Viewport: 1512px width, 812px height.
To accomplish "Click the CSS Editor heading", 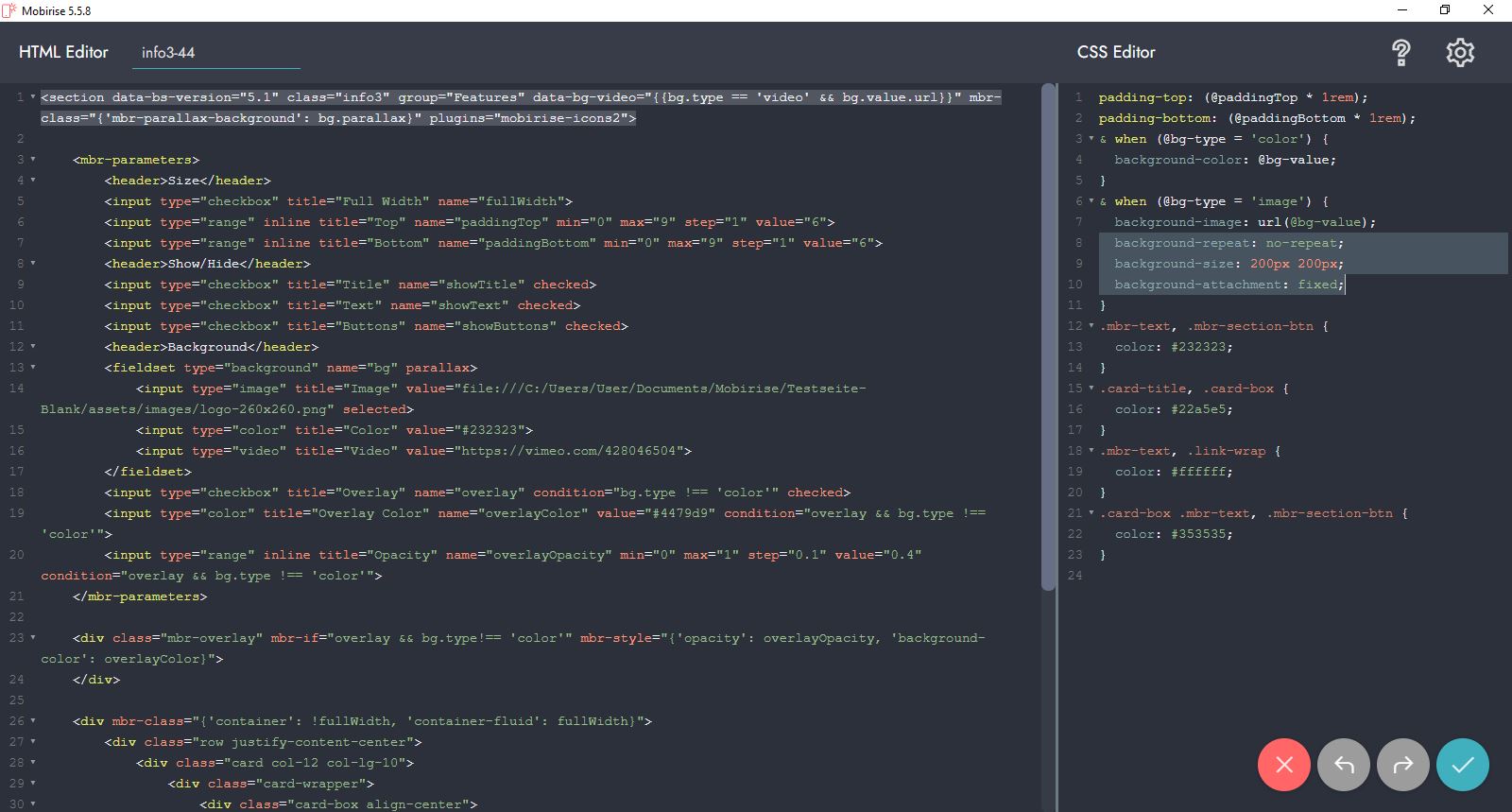I will [1116, 53].
